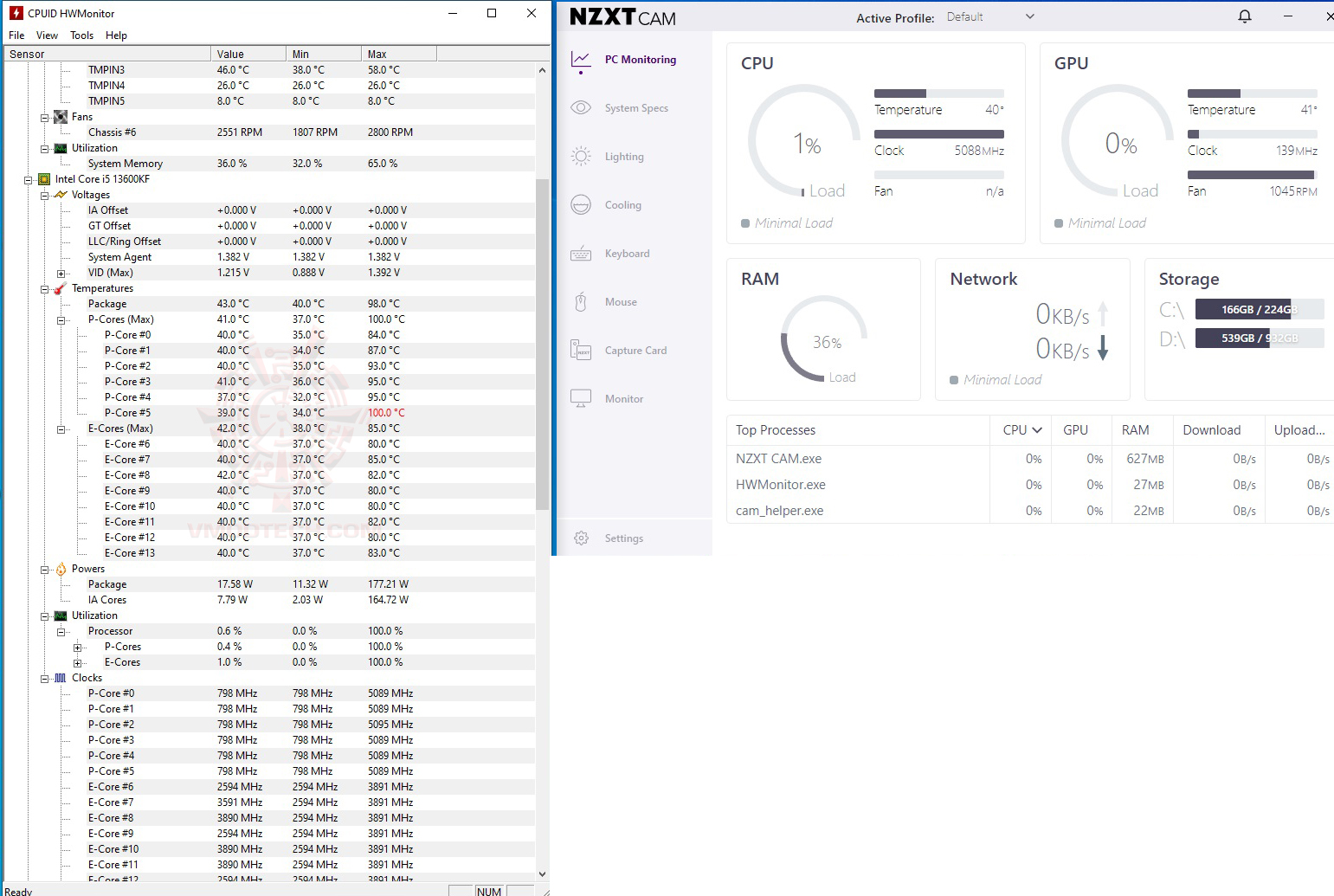Click the icon beside Utilization above Processor
This screenshot has height=896, width=1334.
click(x=61, y=616)
